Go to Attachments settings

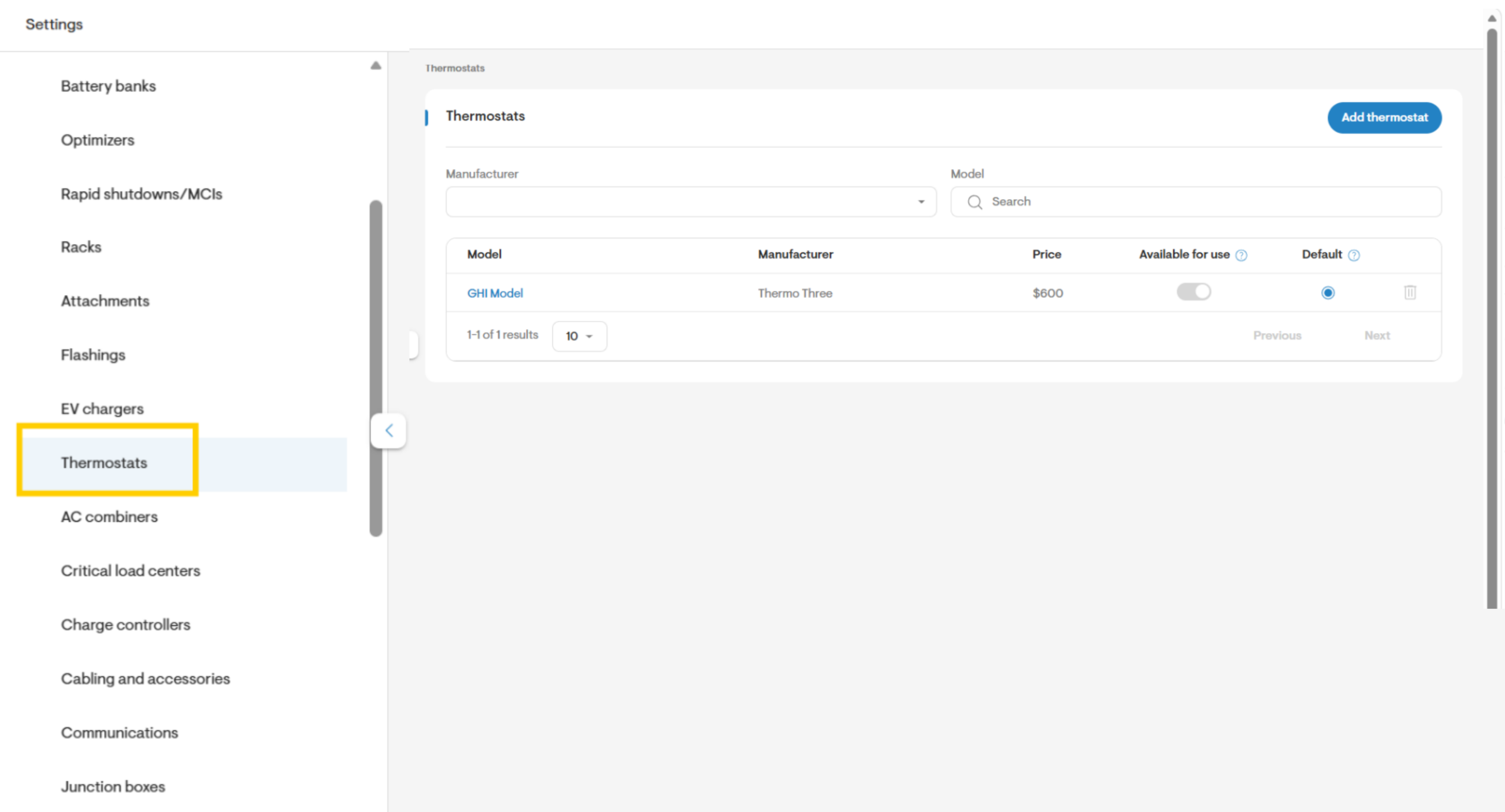pyautogui.click(x=105, y=301)
